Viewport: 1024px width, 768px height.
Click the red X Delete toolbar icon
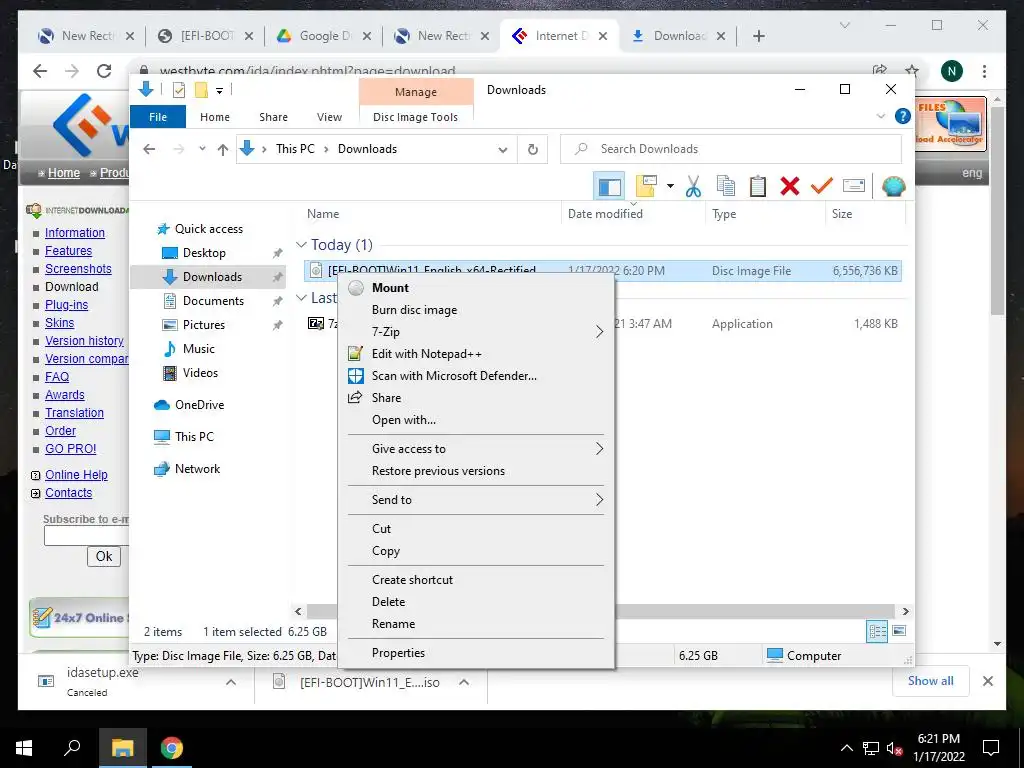(x=790, y=186)
